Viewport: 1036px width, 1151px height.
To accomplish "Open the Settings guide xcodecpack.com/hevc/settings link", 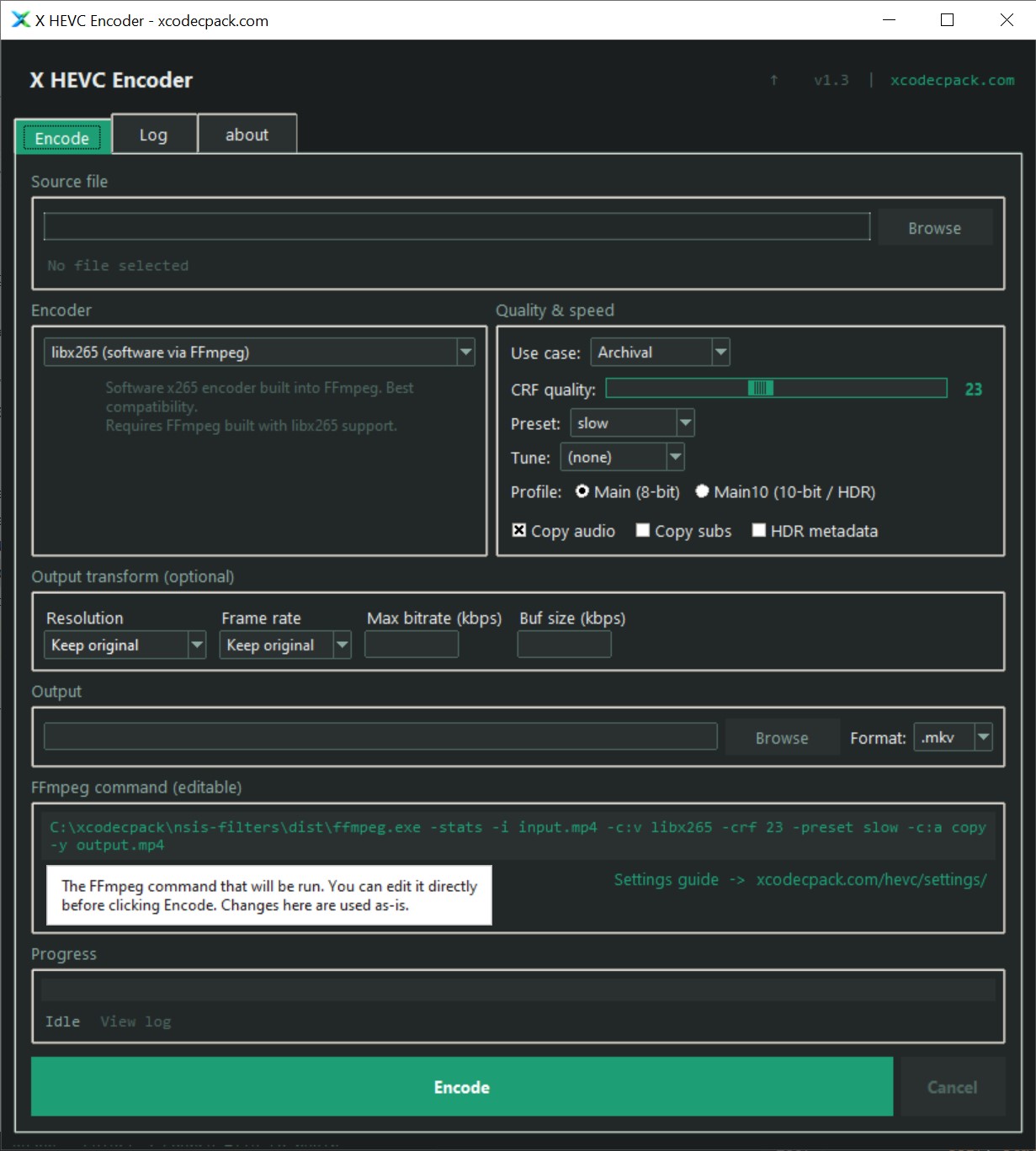I will pyautogui.click(x=800, y=879).
